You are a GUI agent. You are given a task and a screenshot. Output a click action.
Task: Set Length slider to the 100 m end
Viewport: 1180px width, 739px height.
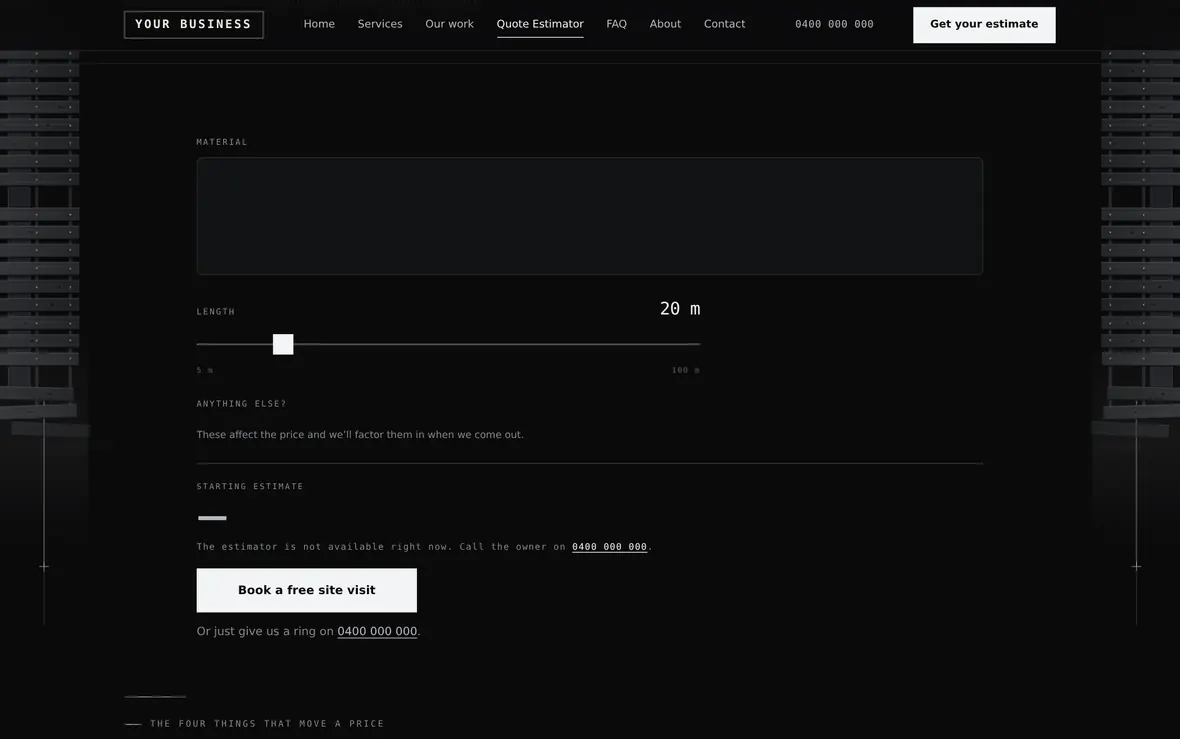click(x=699, y=344)
